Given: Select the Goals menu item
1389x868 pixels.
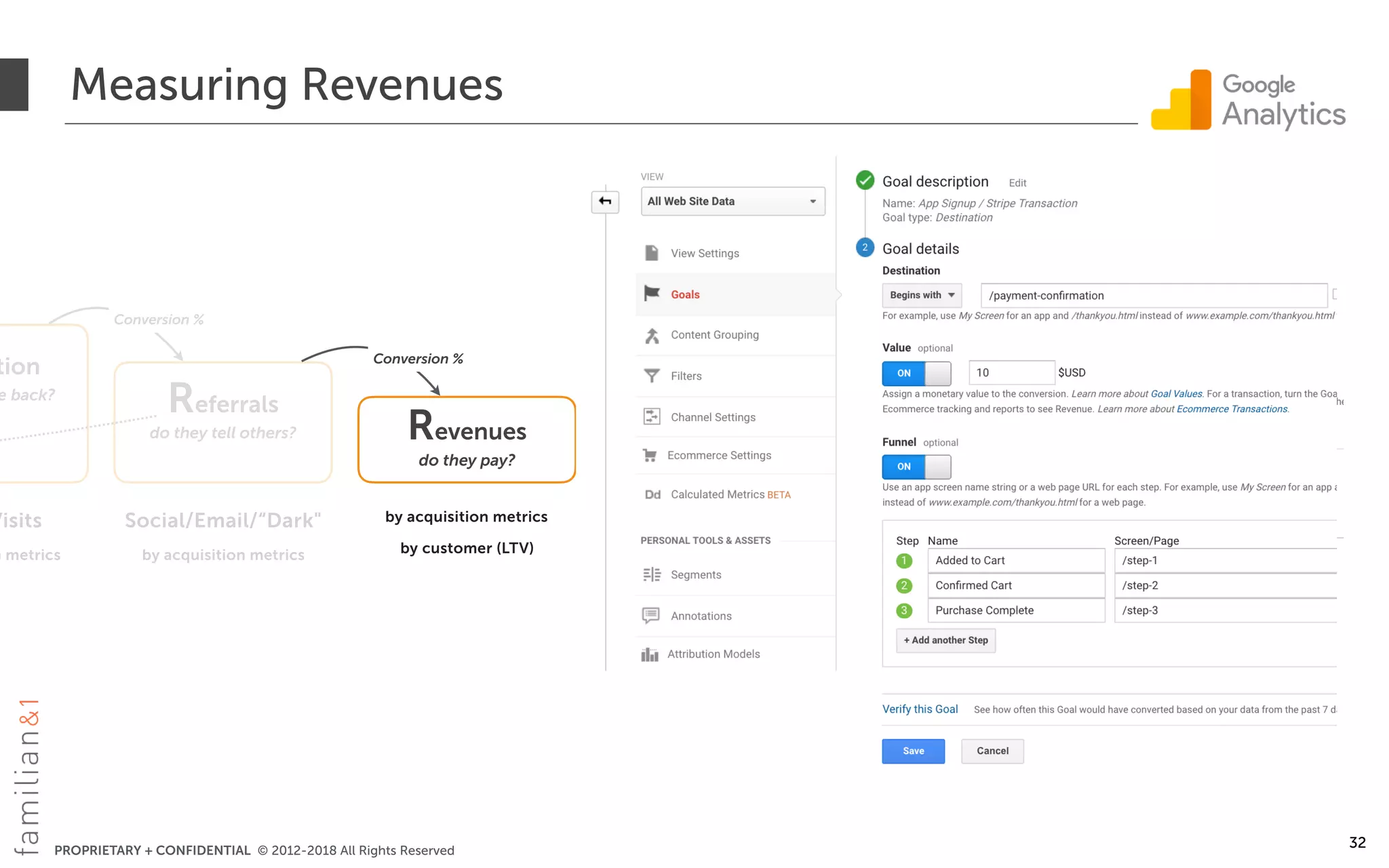Looking at the screenshot, I should point(685,294).
